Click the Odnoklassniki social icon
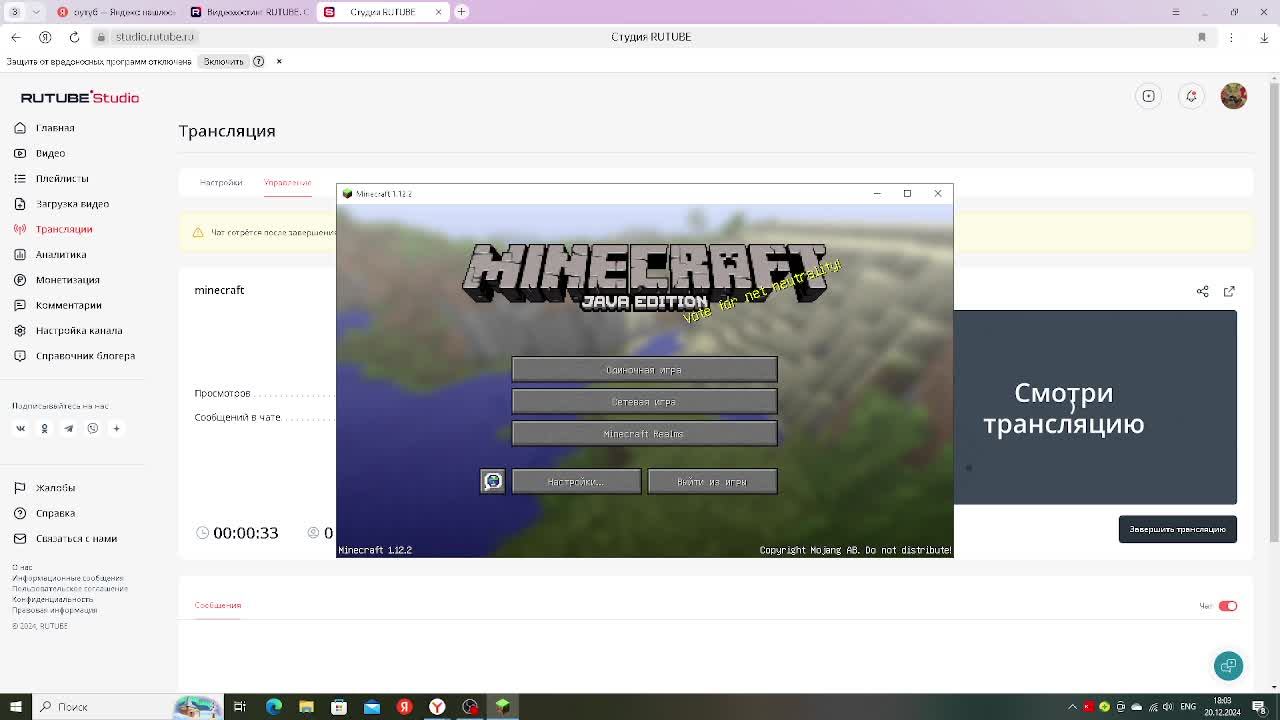Image resolution: width=1280 pixels, height=720 pixels. (x=44, y=428)
